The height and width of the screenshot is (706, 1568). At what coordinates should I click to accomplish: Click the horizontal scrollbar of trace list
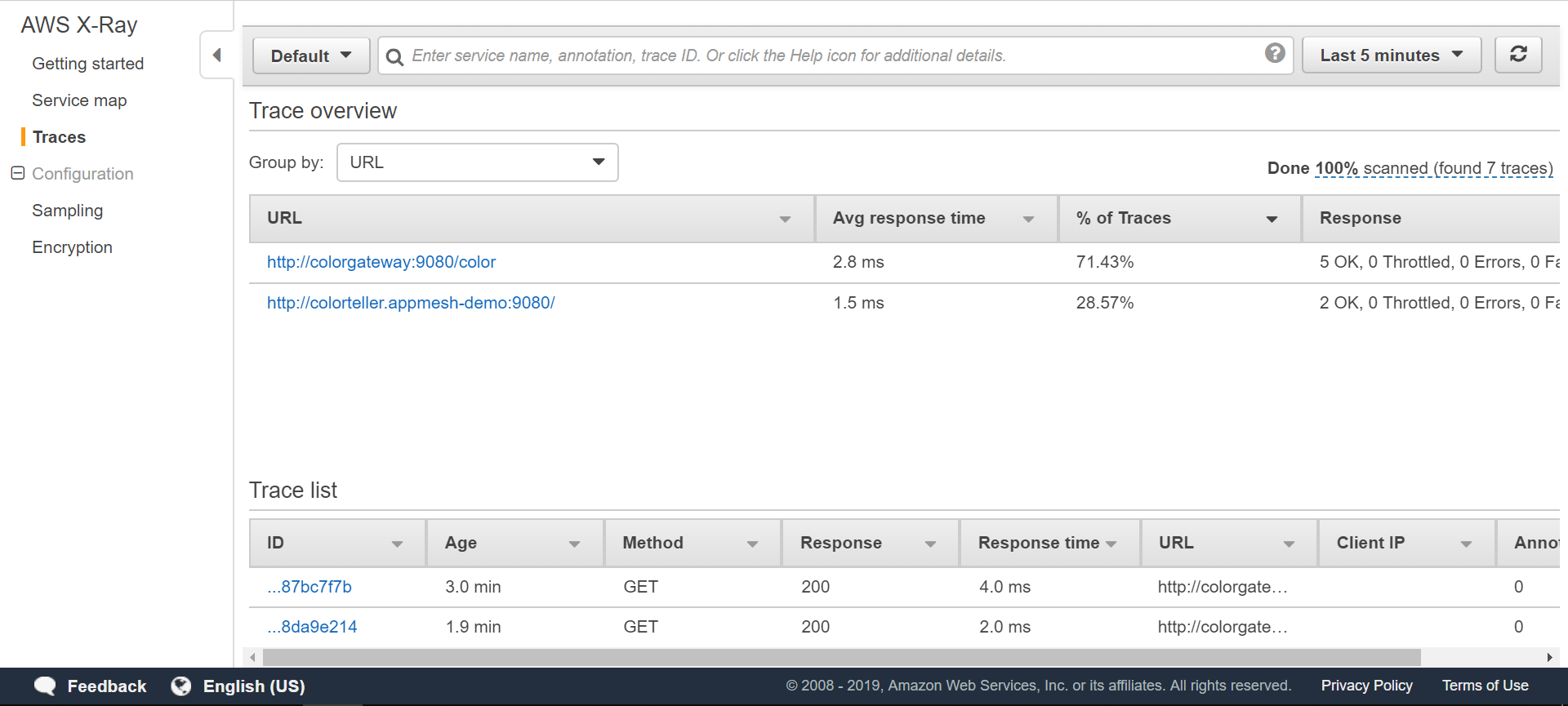click(x=841, y=657)
